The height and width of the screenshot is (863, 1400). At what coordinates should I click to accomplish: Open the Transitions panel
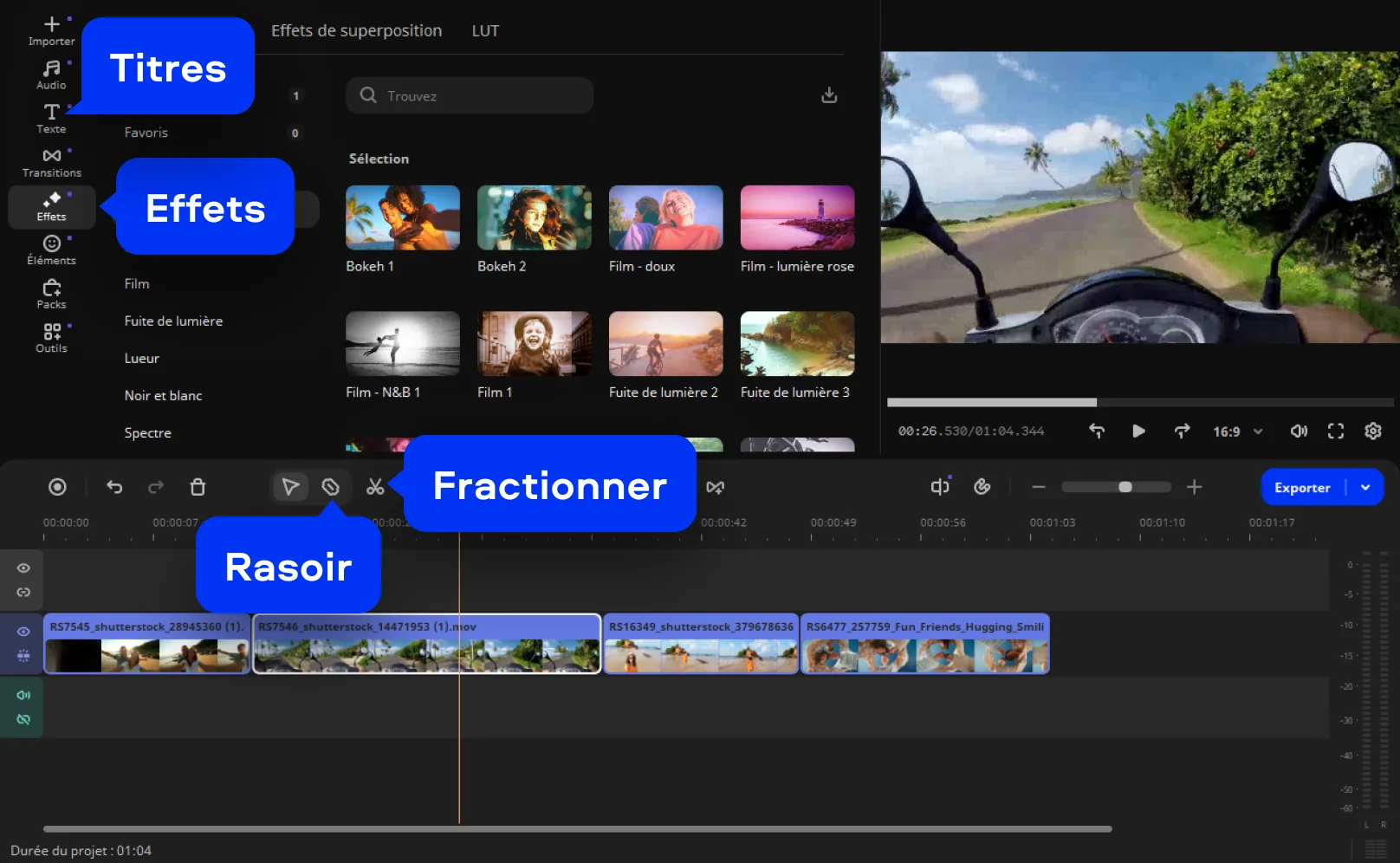pos(51,162)
